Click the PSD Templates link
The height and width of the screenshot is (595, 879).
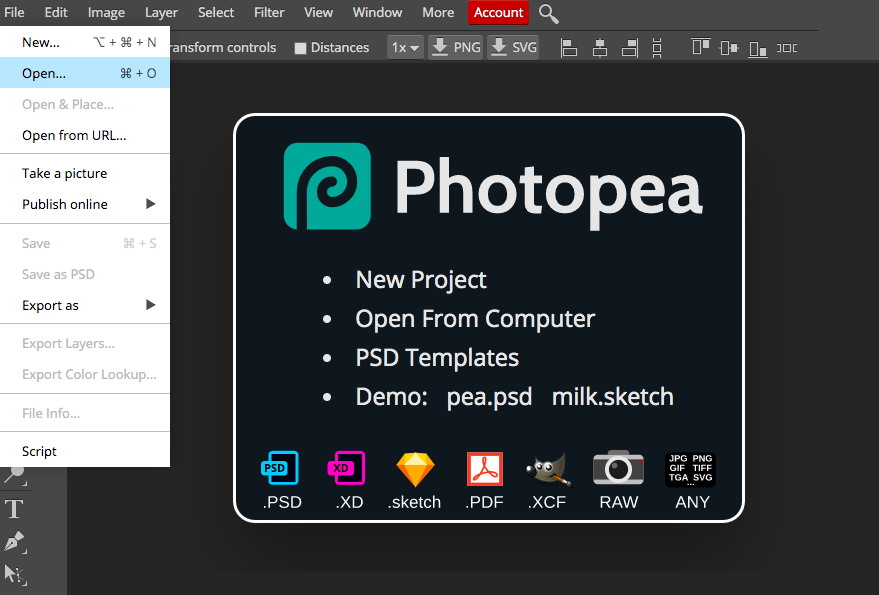click(x=437, y=358)
